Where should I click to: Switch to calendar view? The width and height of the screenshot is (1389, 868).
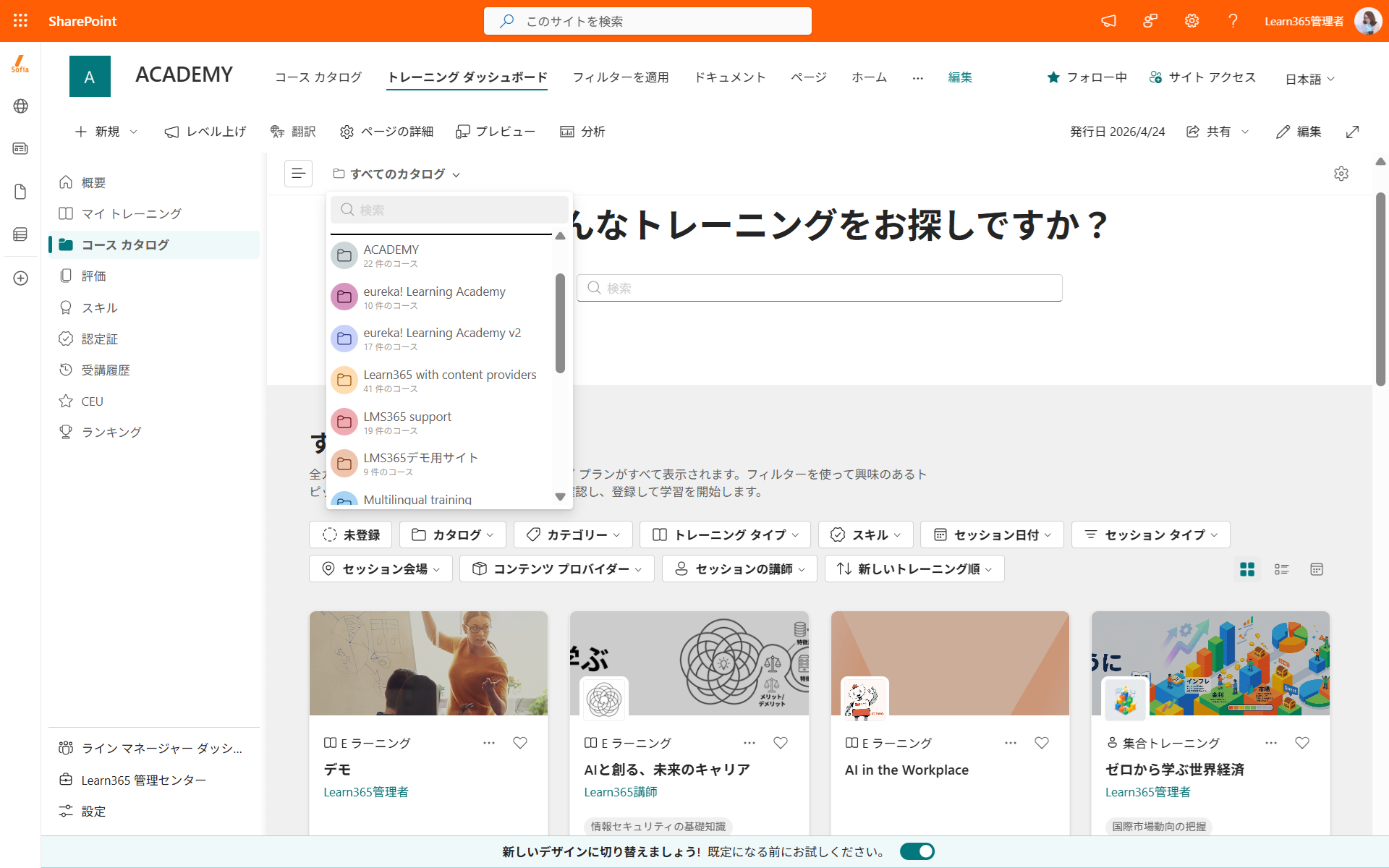coord(1317,569)
